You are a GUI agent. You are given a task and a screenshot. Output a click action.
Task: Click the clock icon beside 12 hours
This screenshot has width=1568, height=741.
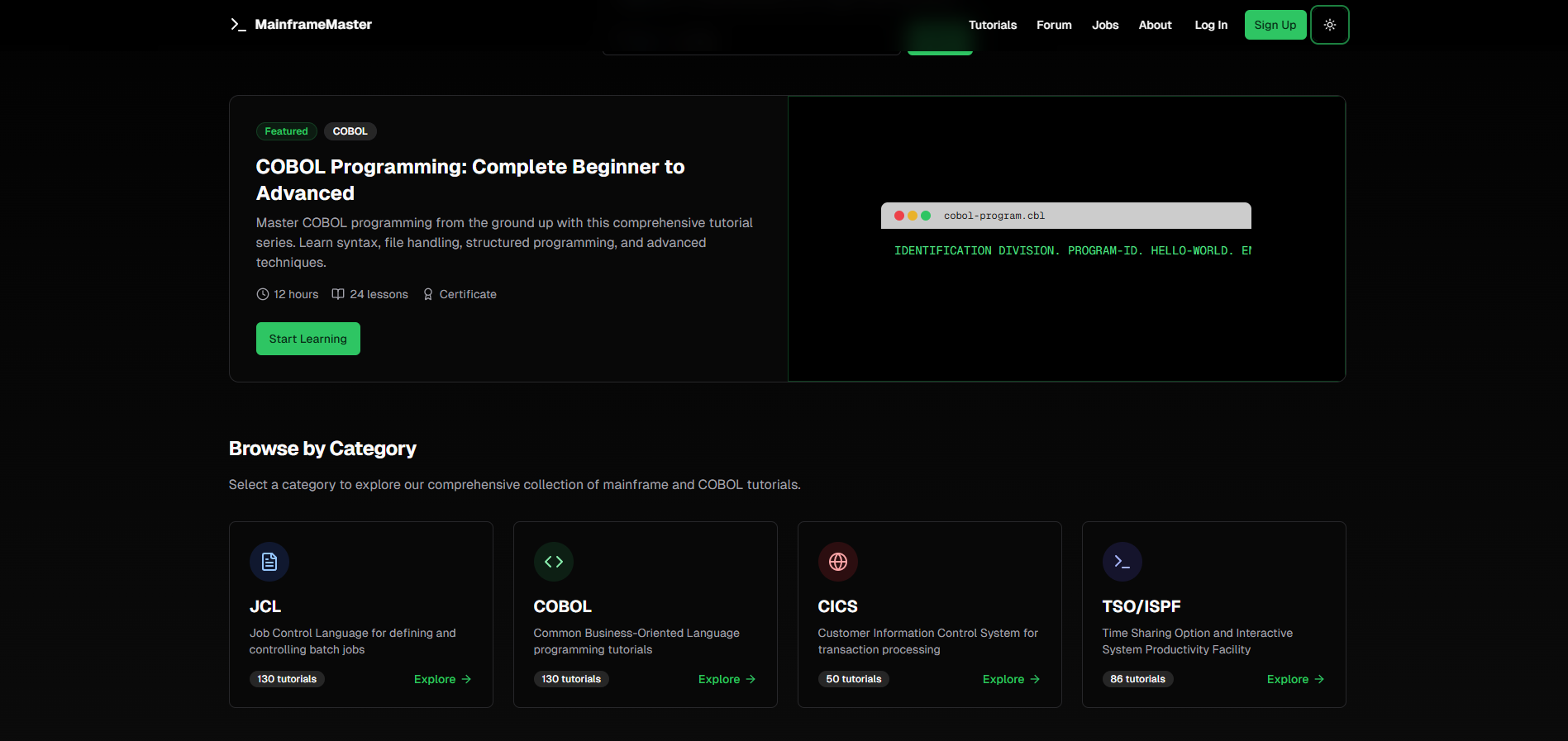tap(263, 294)
